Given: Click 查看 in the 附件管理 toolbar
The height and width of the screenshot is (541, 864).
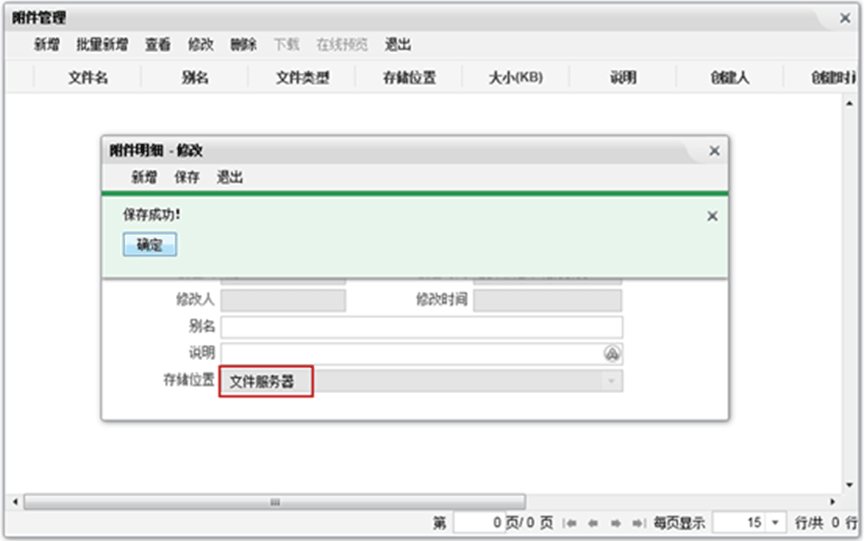Looking at the screenshot, I should (x=158, y=45).
